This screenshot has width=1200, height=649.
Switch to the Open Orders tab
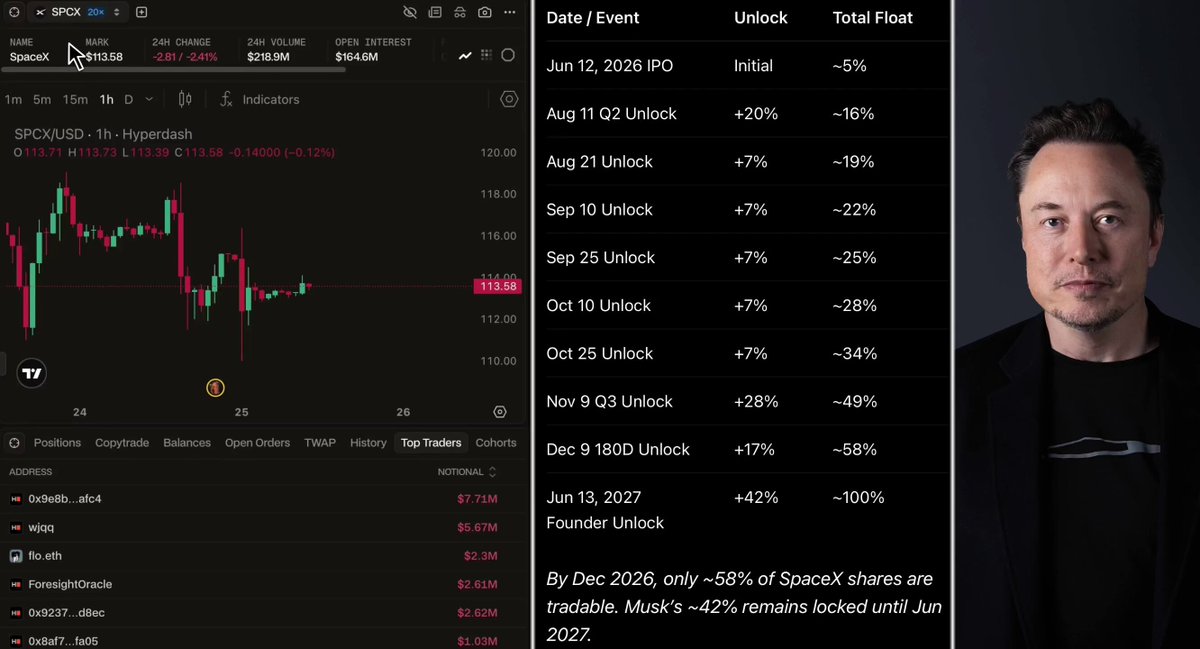[257, 443]
